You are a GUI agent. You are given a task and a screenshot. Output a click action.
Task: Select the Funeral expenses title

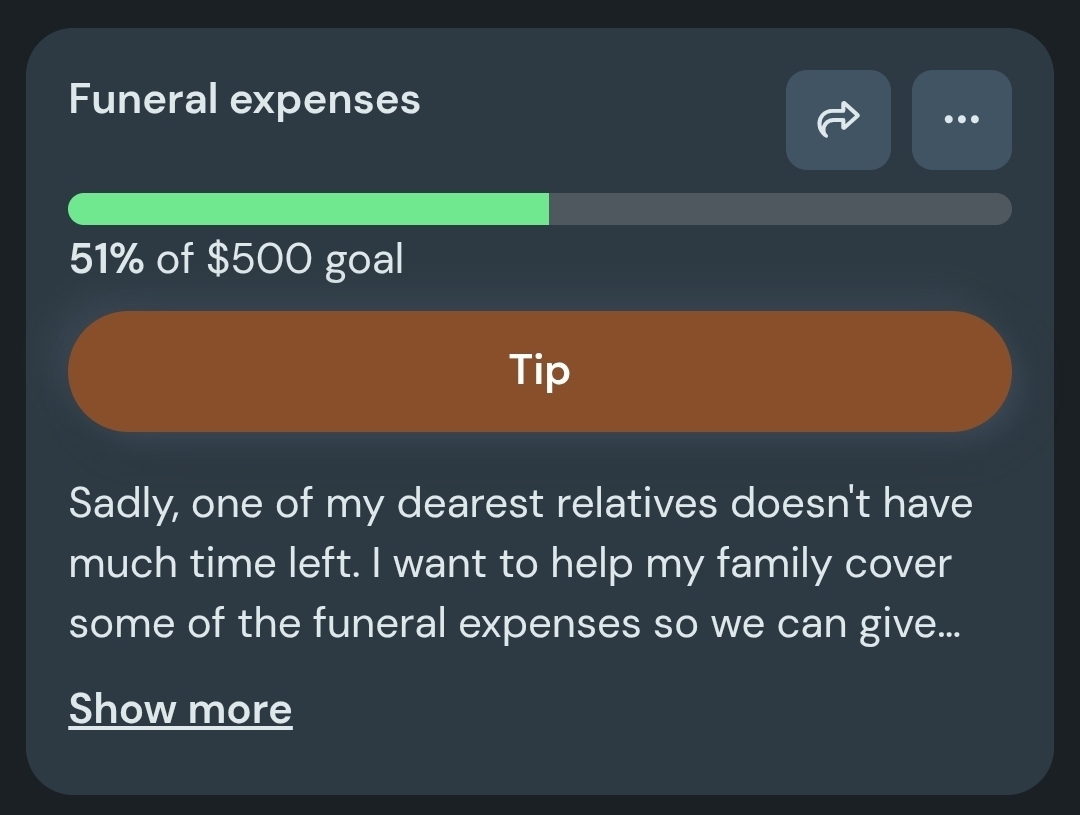(x=244, y=100)
